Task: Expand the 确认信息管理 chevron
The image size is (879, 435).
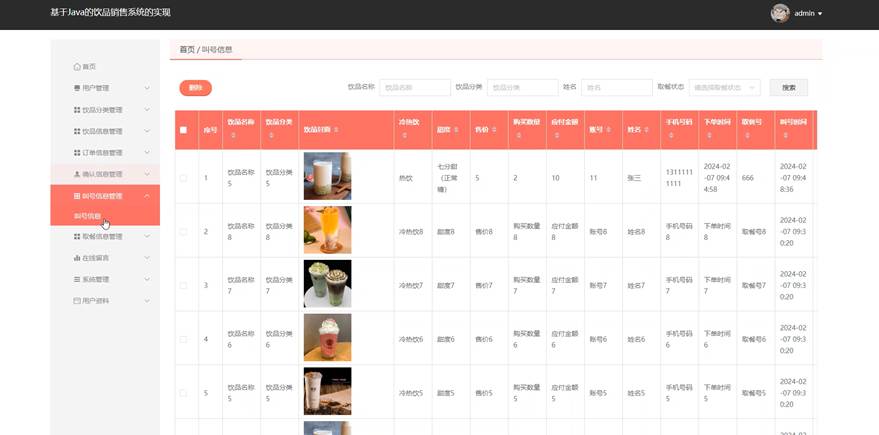Action: pos(147,174)
